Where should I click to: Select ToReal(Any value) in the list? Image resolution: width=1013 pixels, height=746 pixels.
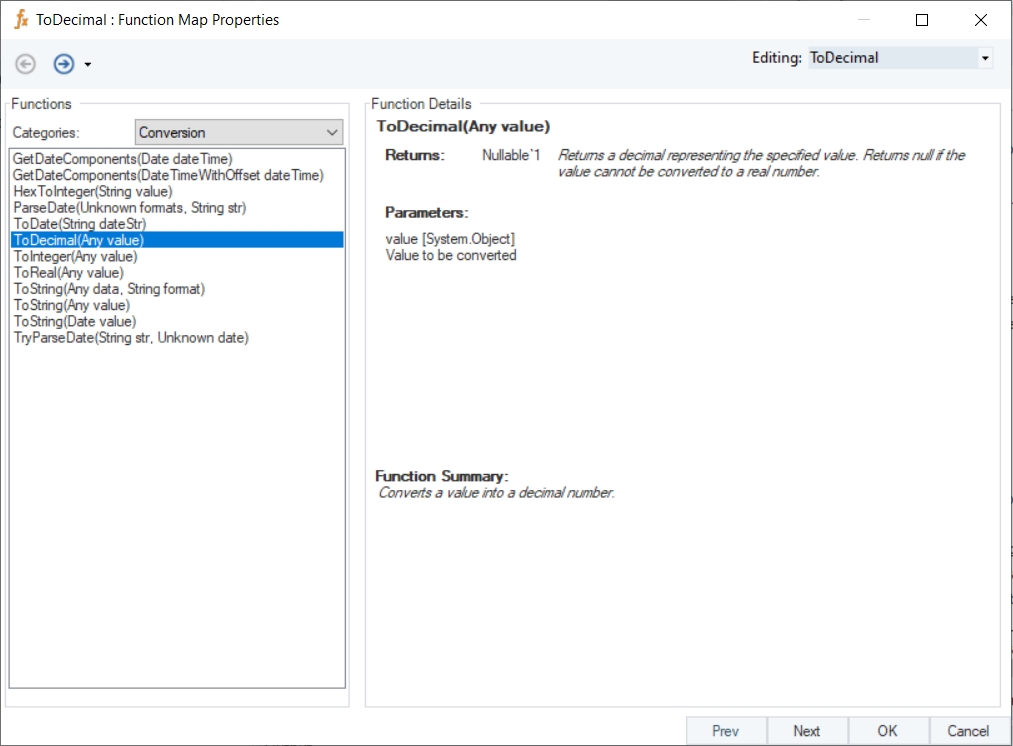(68, 272)
